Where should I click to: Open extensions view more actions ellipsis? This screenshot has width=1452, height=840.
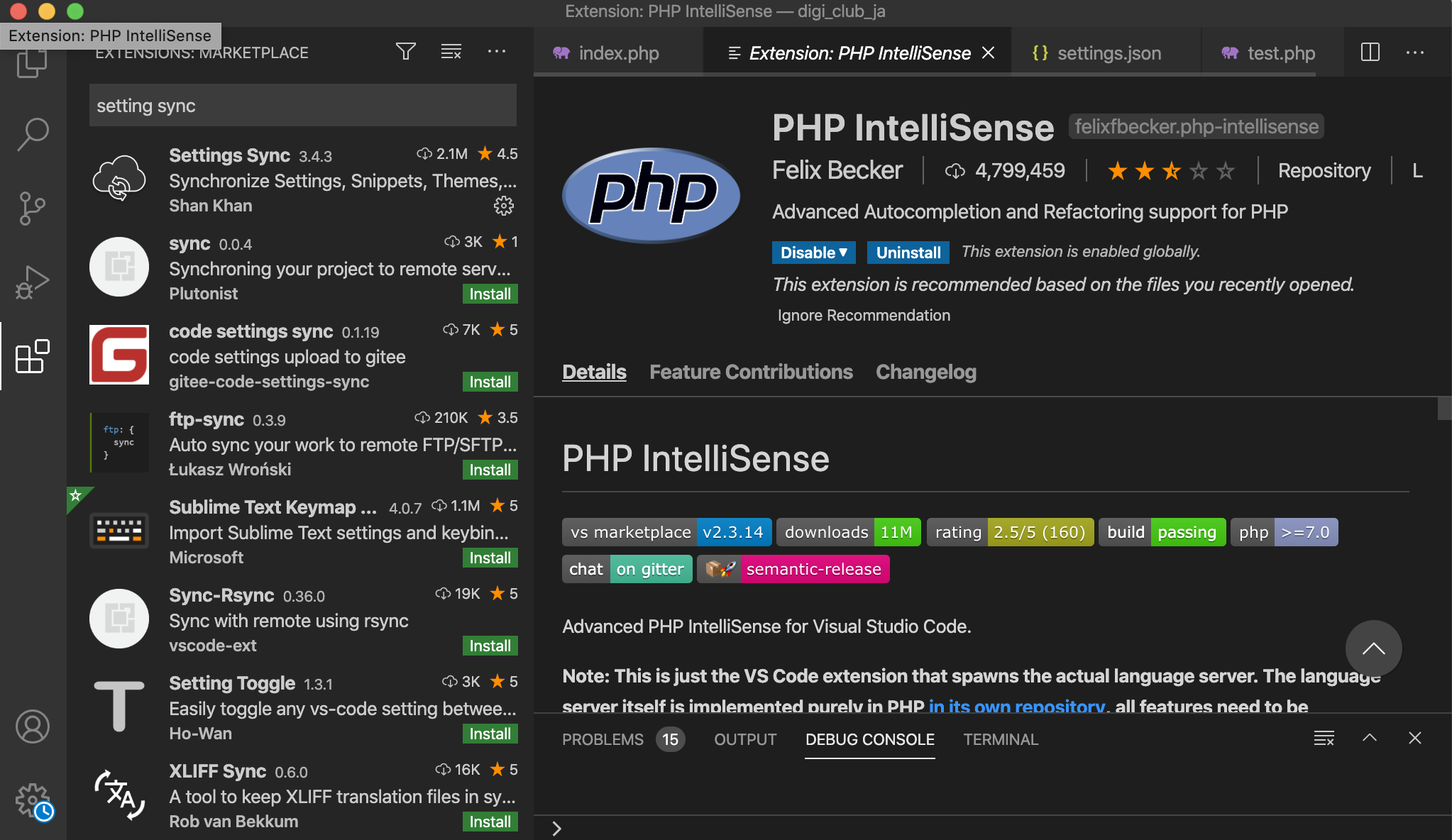point(497,52)
